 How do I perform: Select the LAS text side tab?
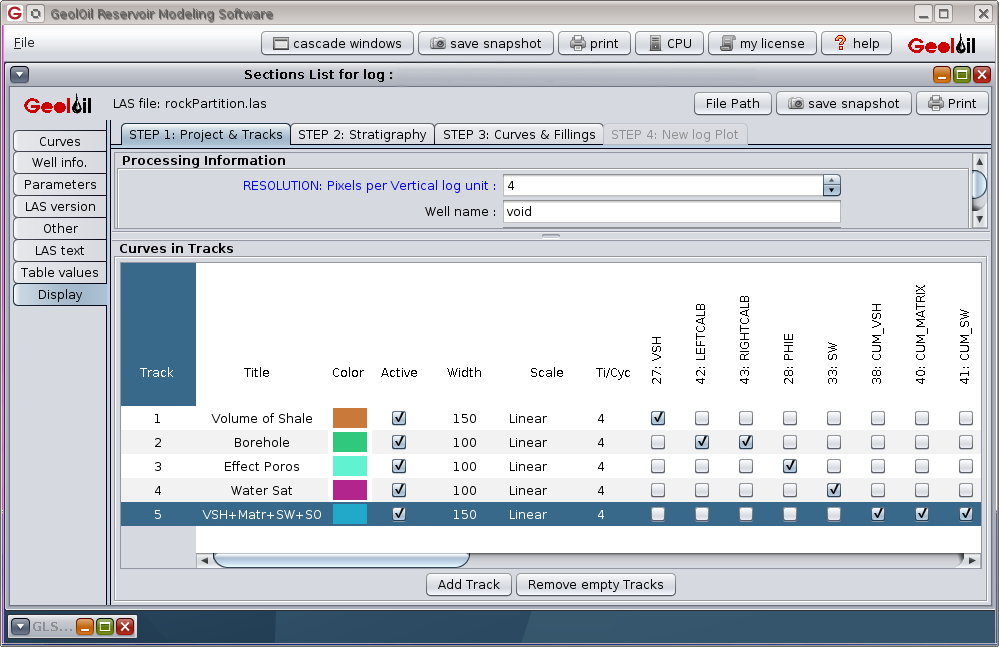60,250
